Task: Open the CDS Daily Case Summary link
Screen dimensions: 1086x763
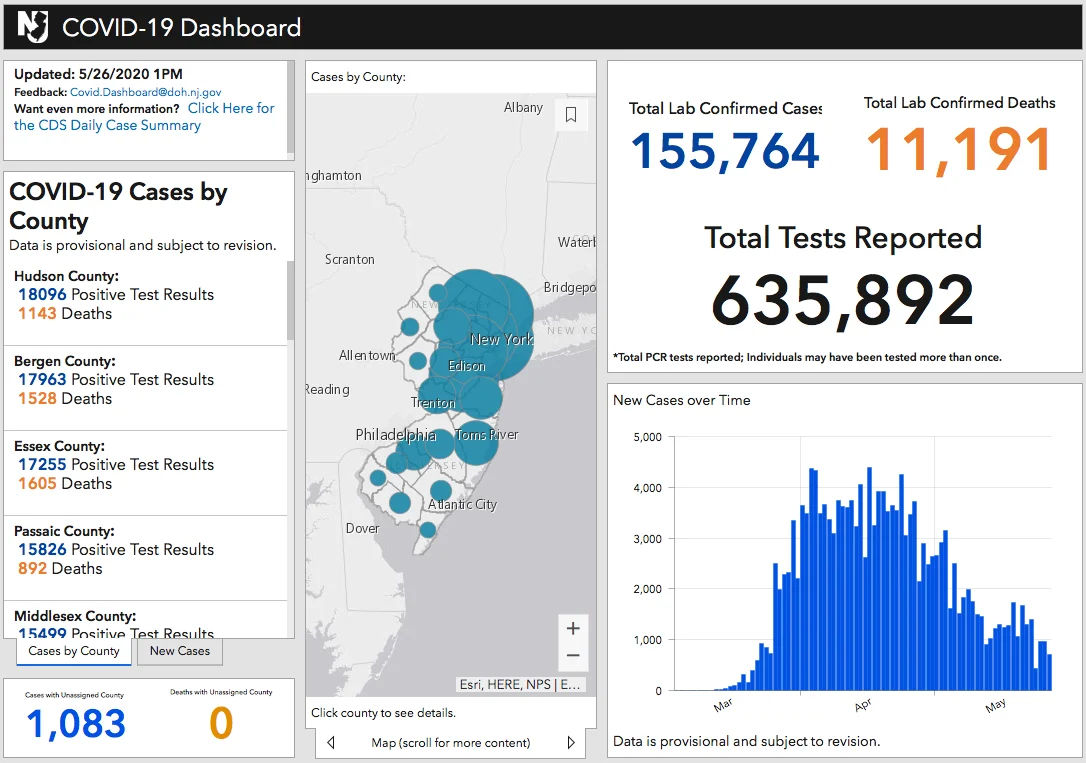Action: coord(144,117)
